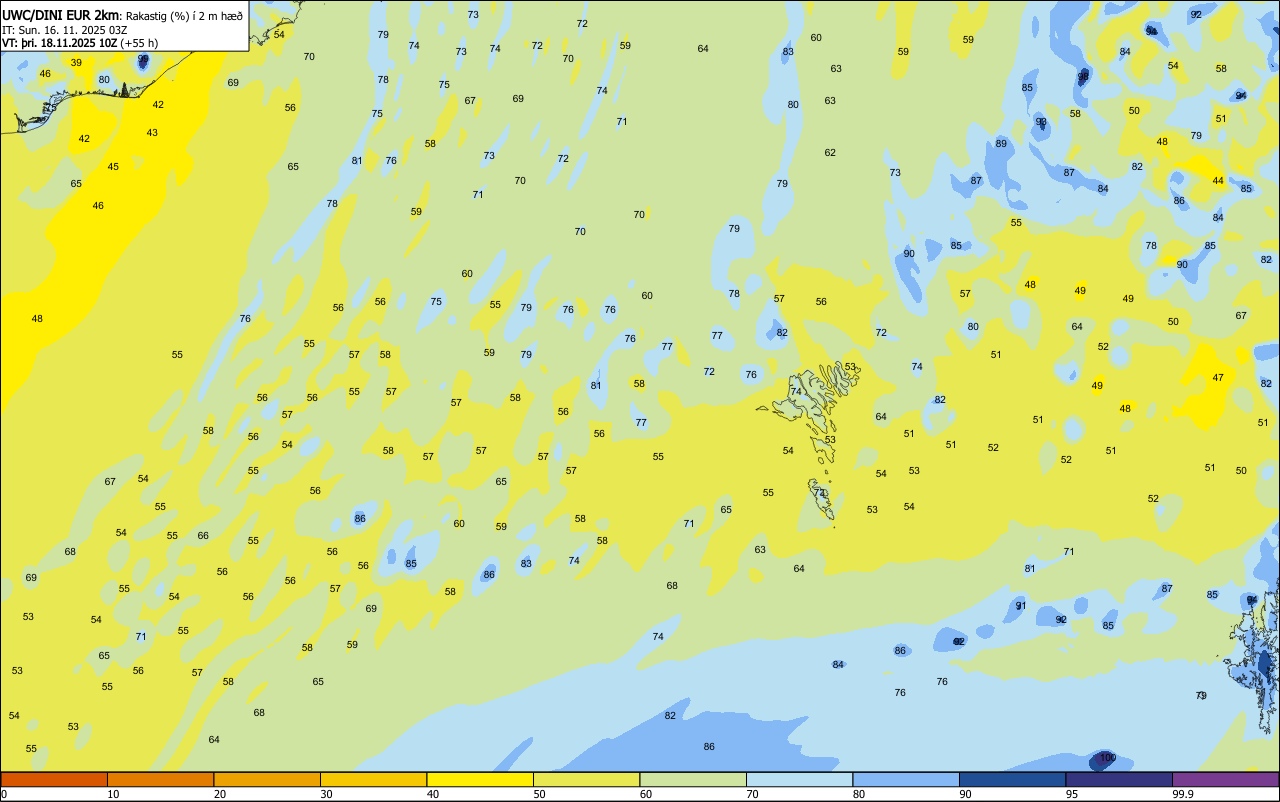Click the "44" humidity value on the map
Image resolution: width=1280 pixels, height=802 pixels.
point(1218,180)
